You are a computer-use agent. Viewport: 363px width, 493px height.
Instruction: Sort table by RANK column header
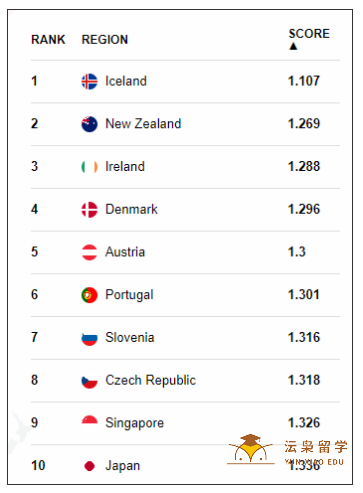click(48, 40)
